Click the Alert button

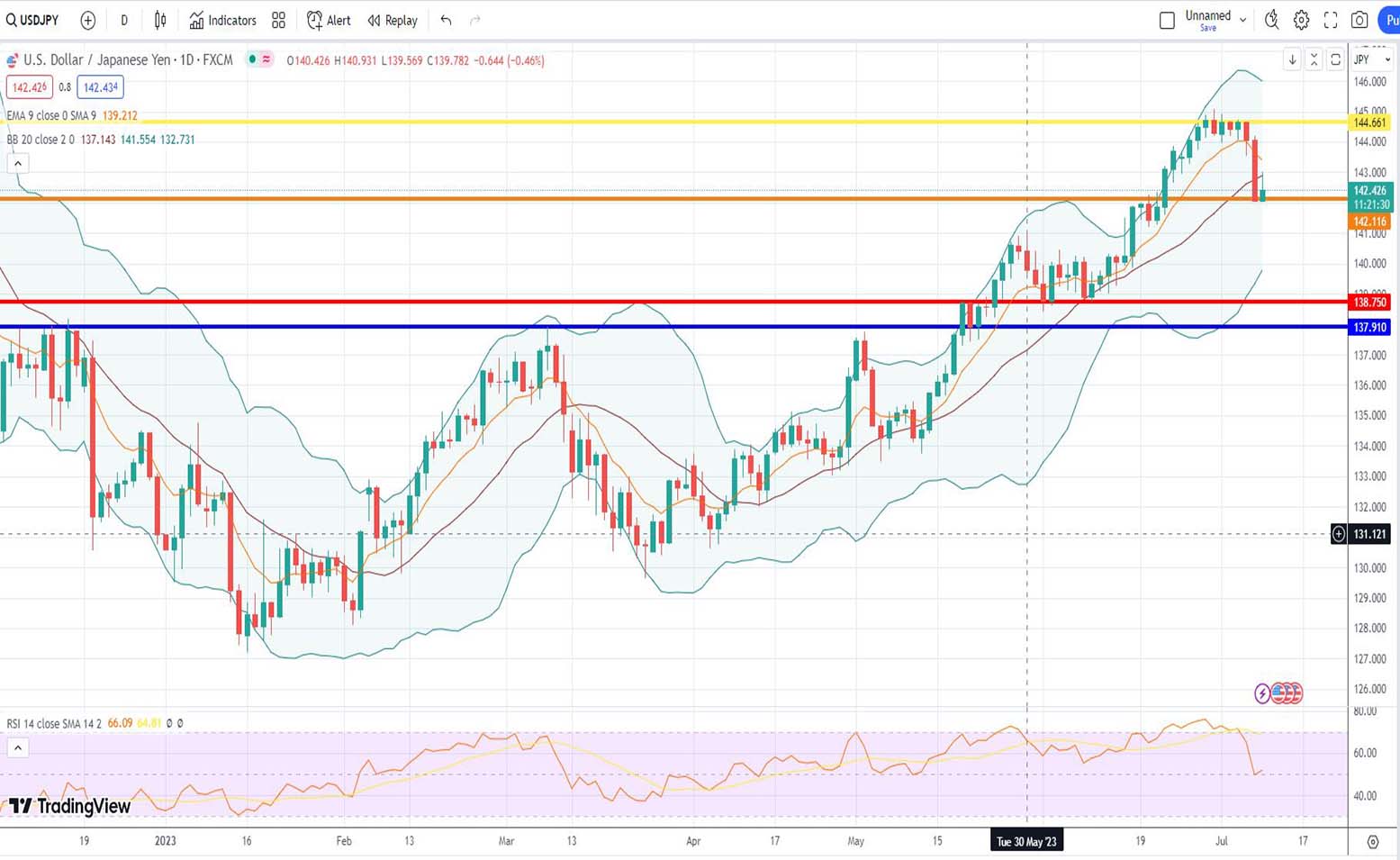click(x=329, y=20)
